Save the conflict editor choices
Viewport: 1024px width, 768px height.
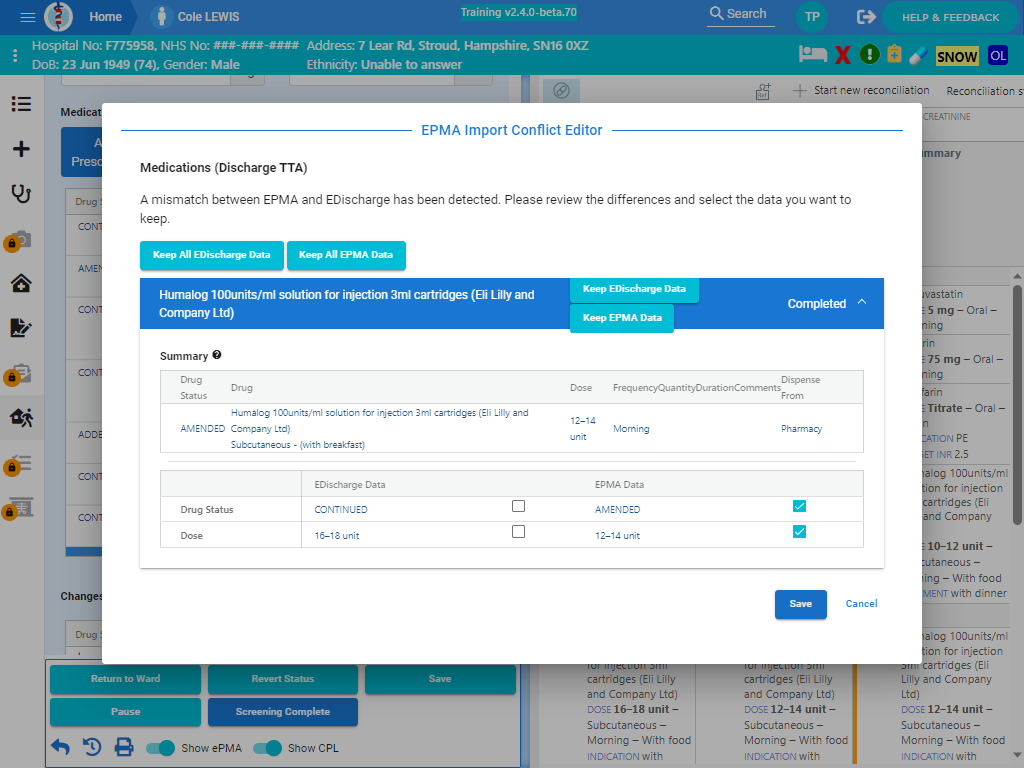click(x=801, y=604)
